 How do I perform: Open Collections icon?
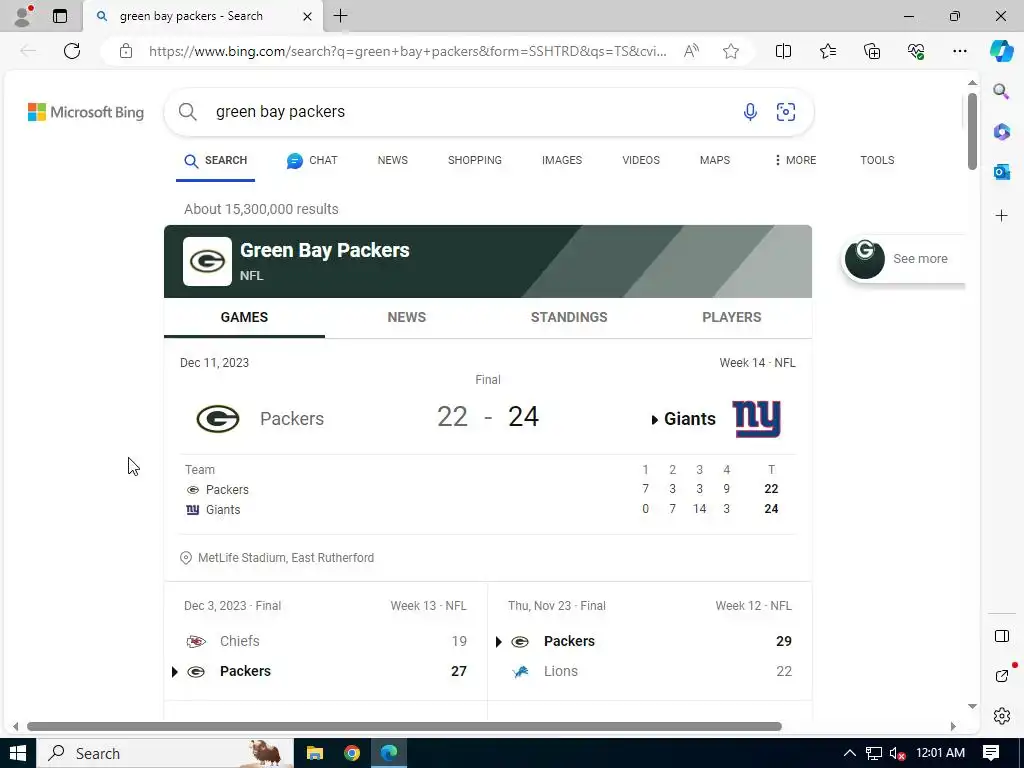[872, 51]
